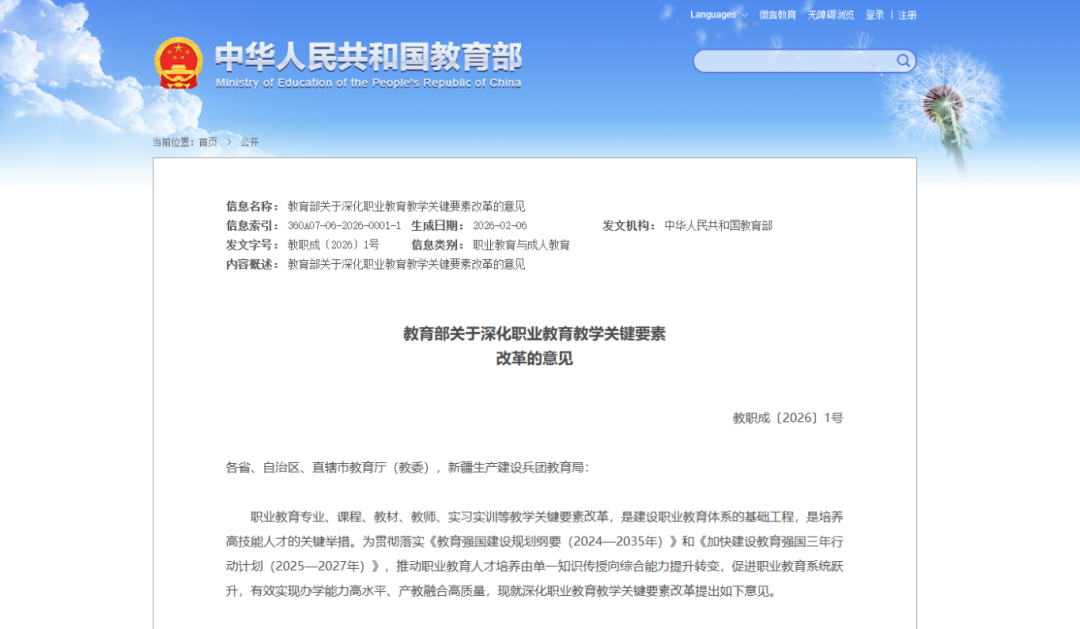Click the 信息类别 value 职业教育与成人教育

[x=521, y=245]
